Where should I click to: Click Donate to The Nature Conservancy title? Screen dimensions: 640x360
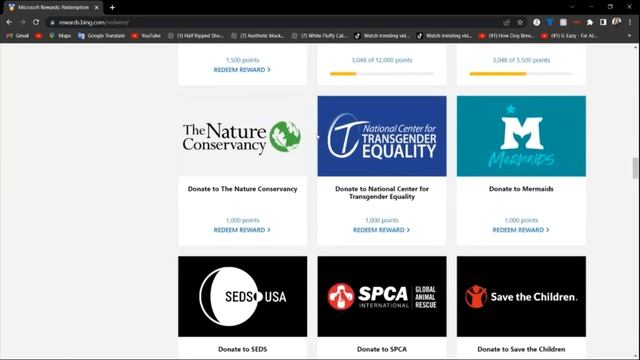point(242,189)
